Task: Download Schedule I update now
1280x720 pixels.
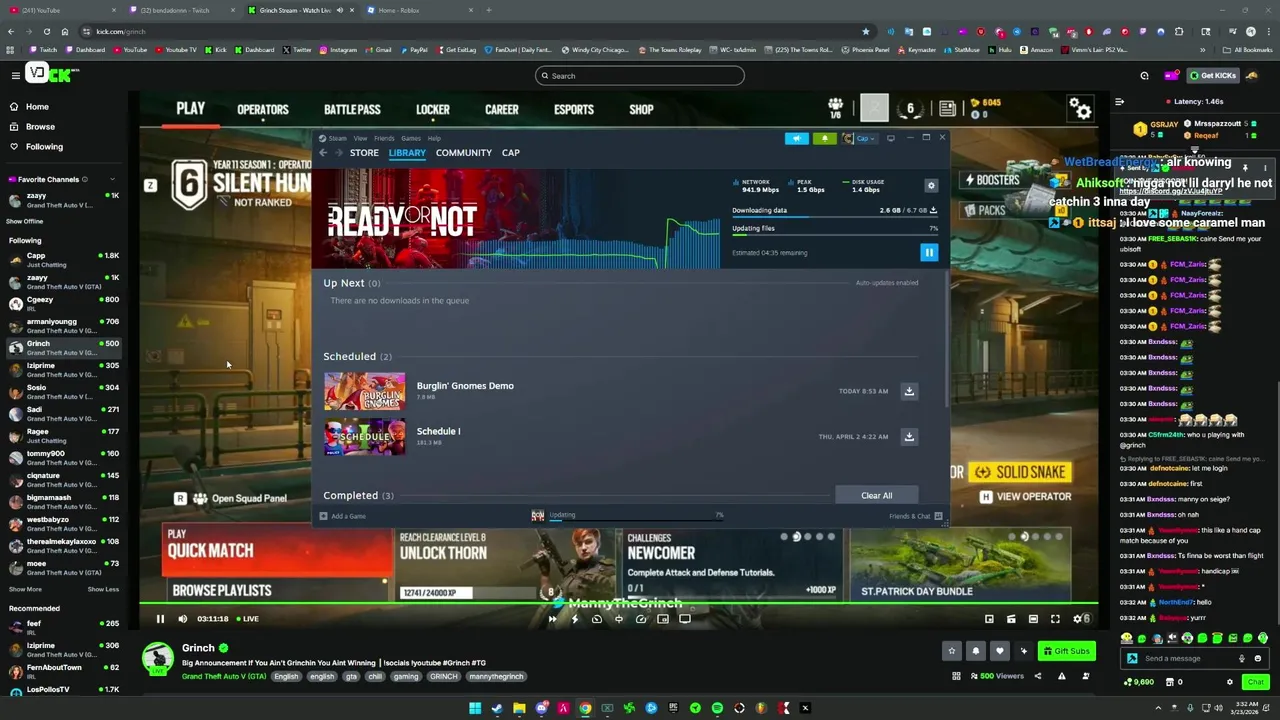Action: tap(909, 437)
